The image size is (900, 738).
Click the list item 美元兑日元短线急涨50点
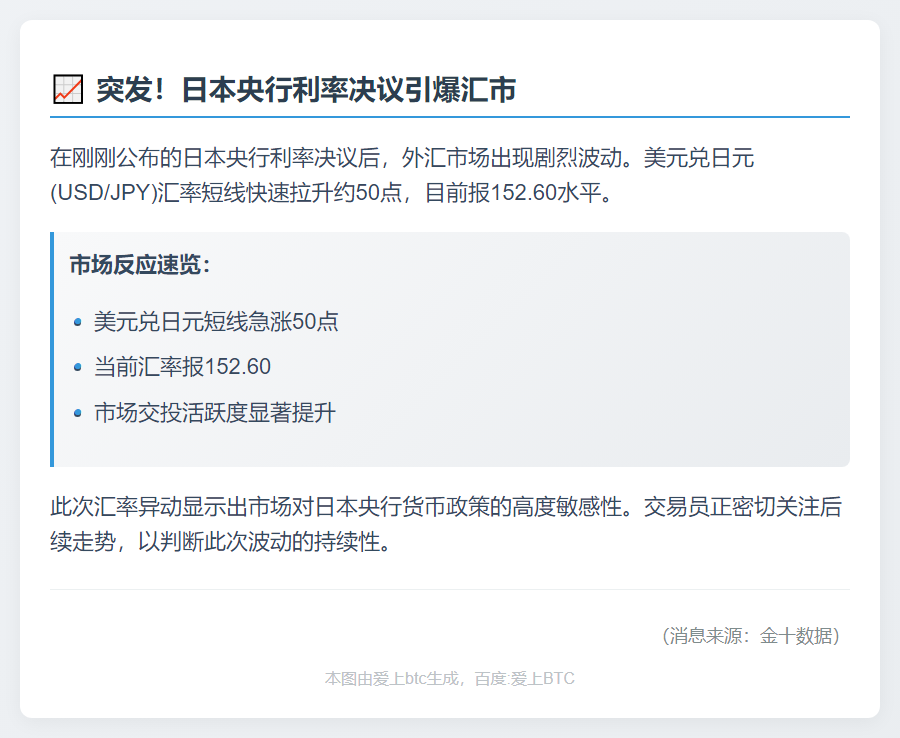[x=216, y=322]
